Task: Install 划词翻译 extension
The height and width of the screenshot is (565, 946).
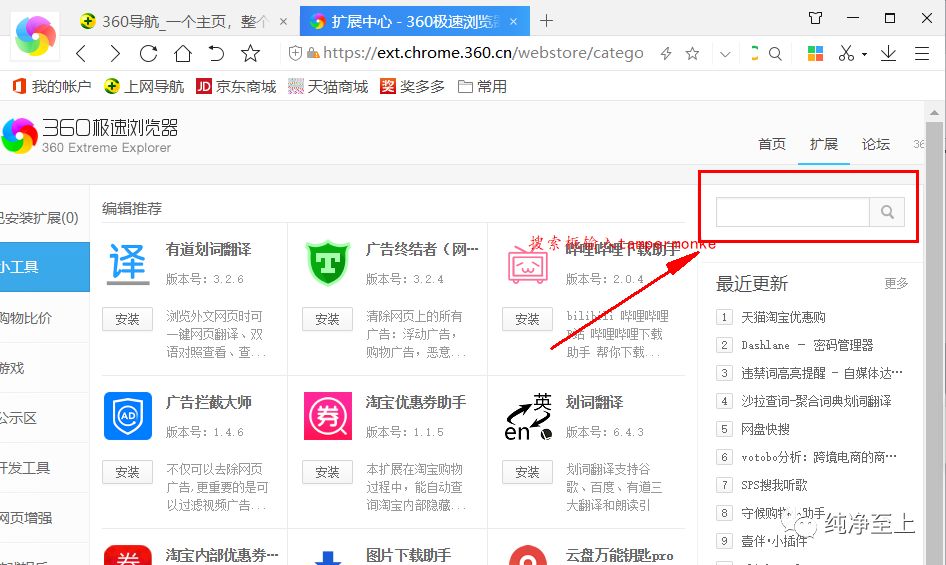Action: 527,472
